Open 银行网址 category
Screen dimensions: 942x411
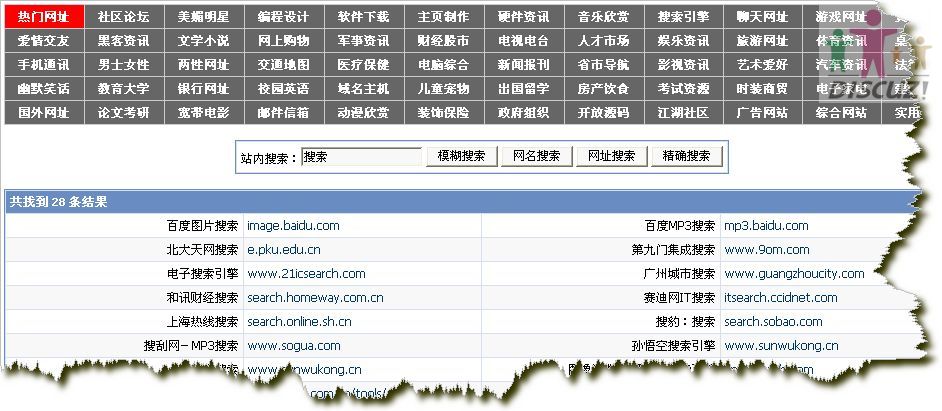click(204, 89)
